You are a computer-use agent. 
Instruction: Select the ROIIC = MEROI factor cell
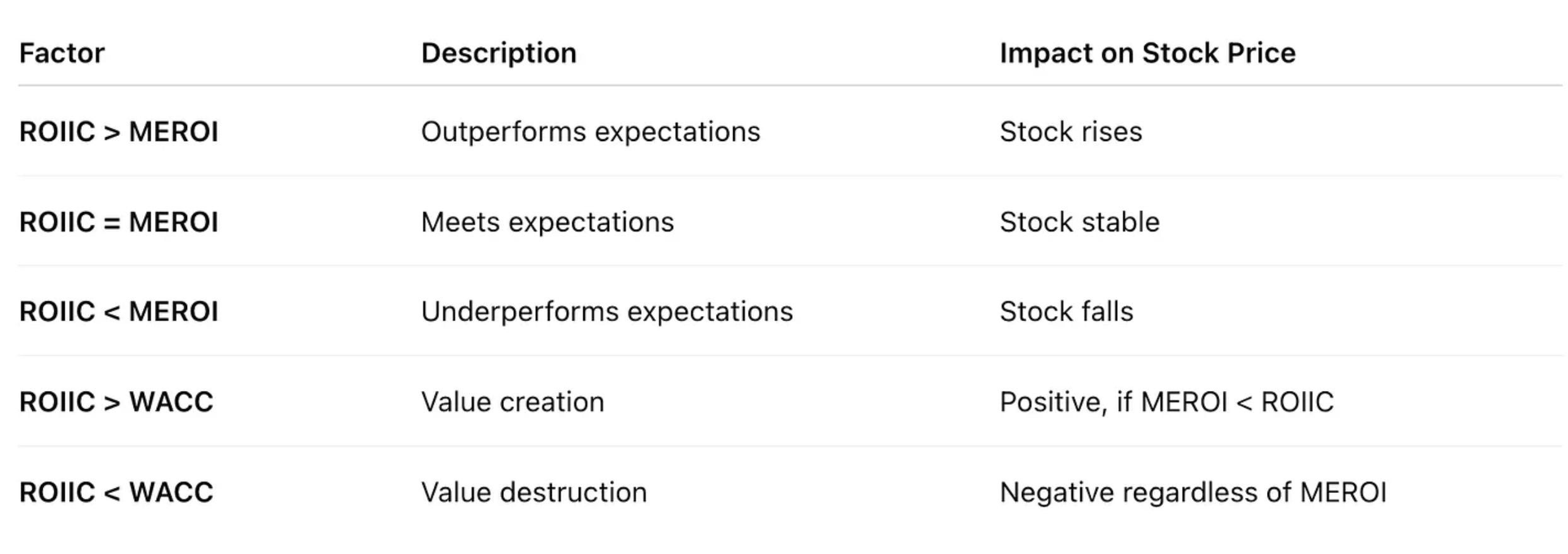(118, 222)
